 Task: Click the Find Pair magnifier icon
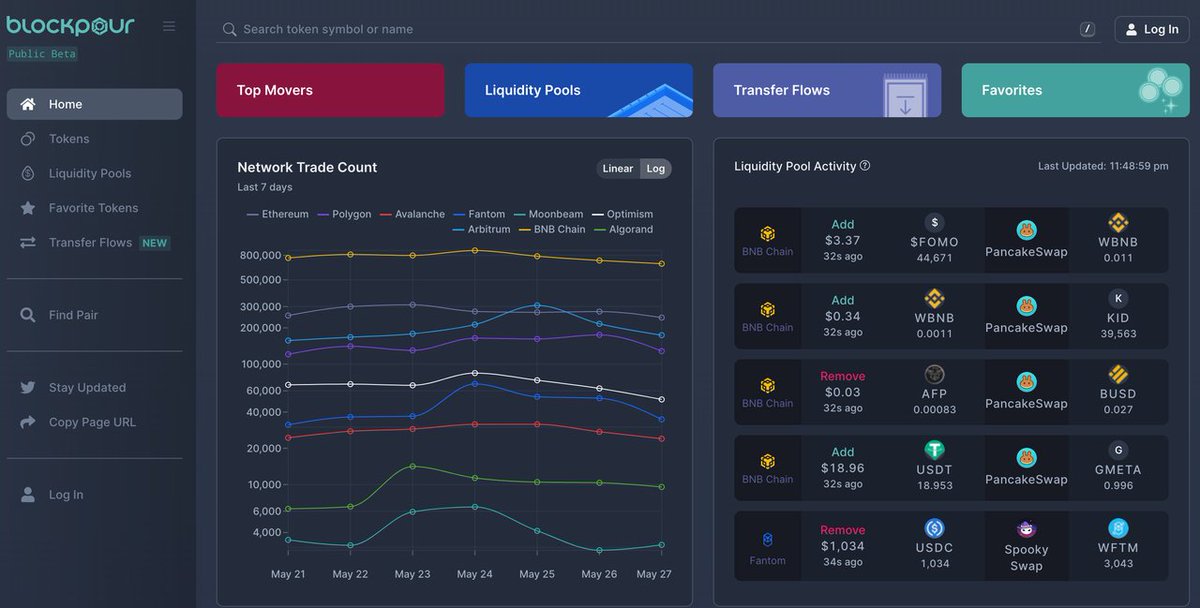click(x=28, y=315)
